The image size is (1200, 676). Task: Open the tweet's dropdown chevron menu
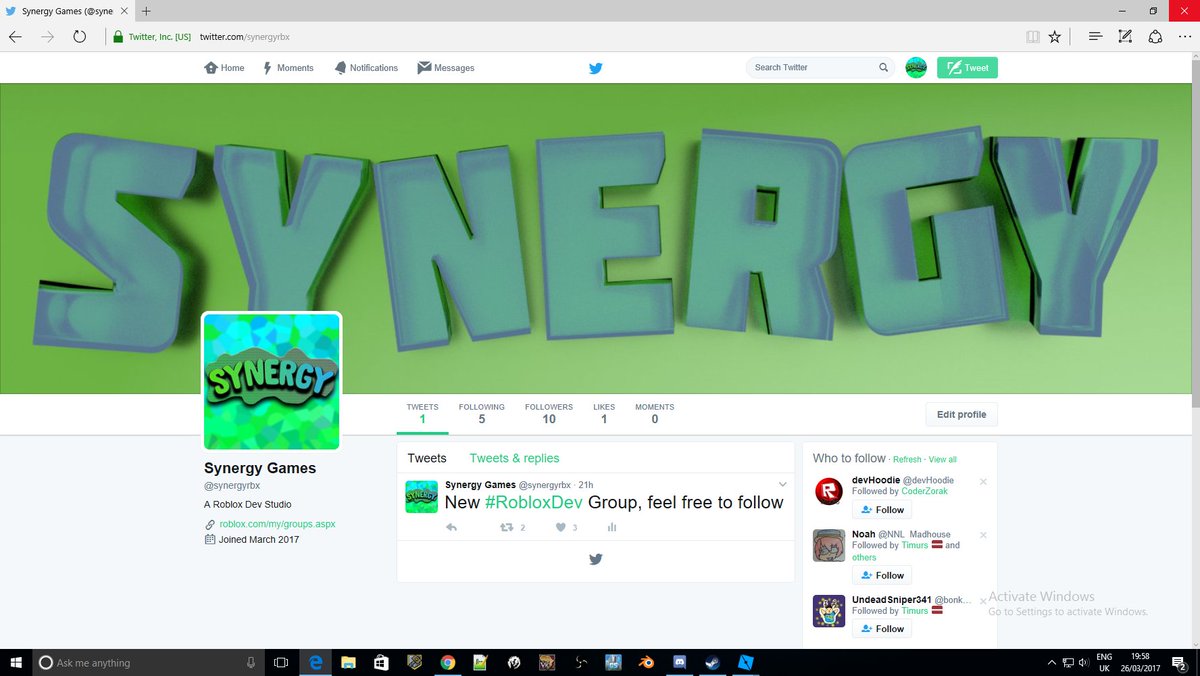[x=782, y=485]
